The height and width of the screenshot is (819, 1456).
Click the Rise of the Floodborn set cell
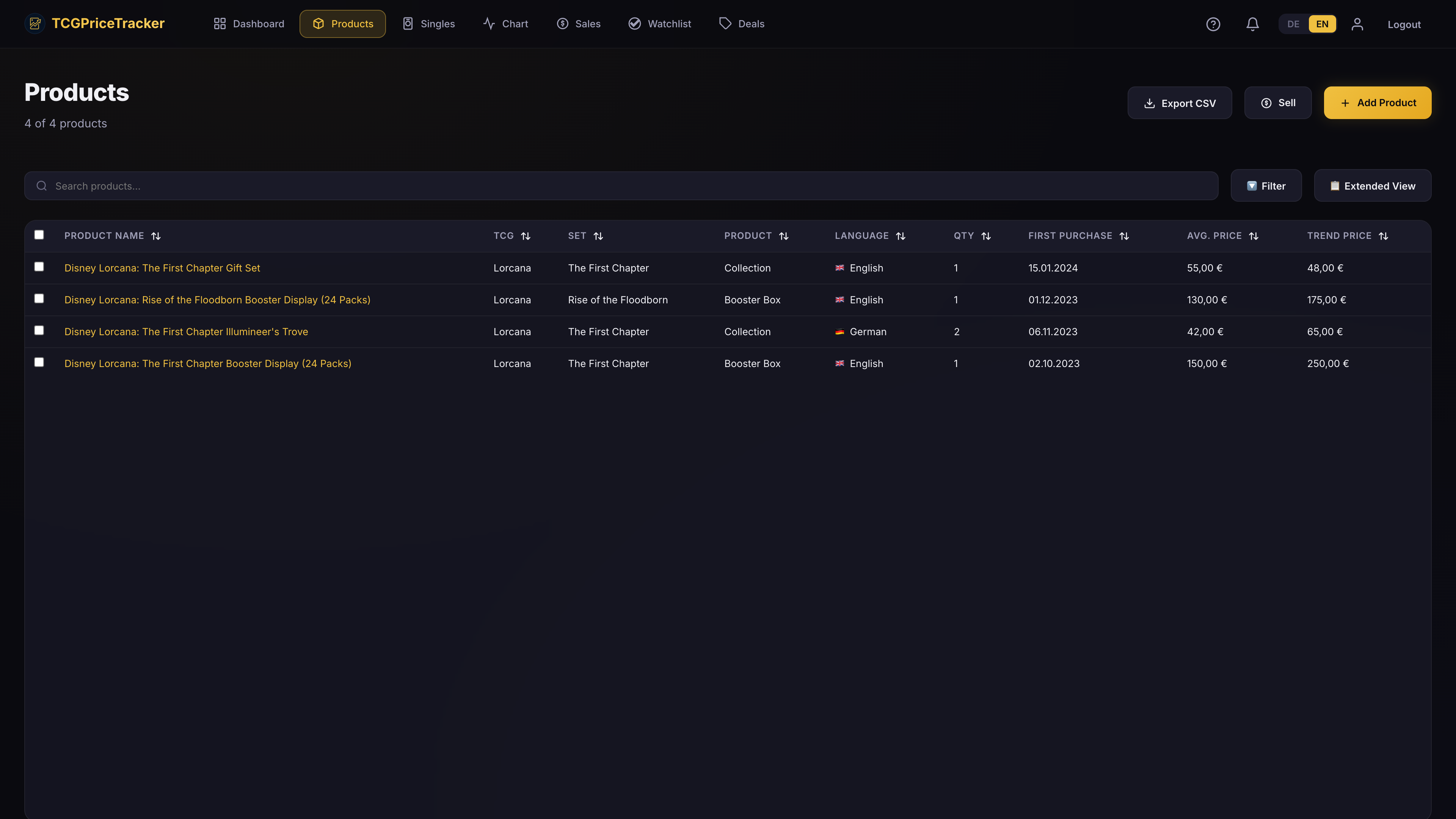click(617, 300)
